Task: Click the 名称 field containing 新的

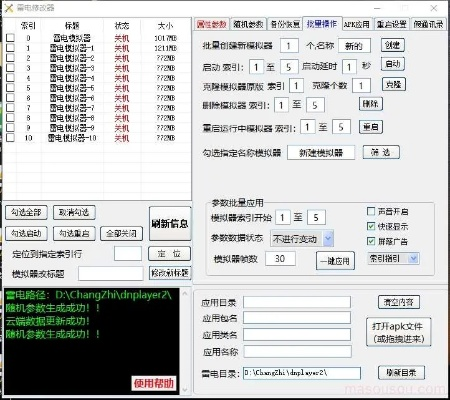Action: click(x=354, y=45)
